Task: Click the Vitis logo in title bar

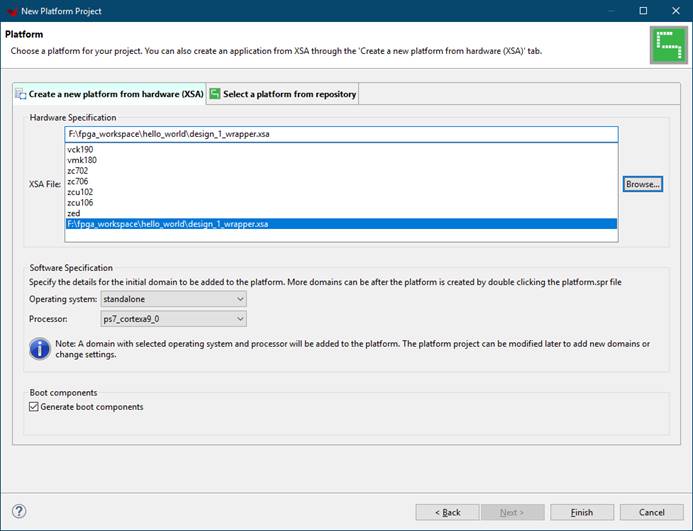Action: pos(10,10)
